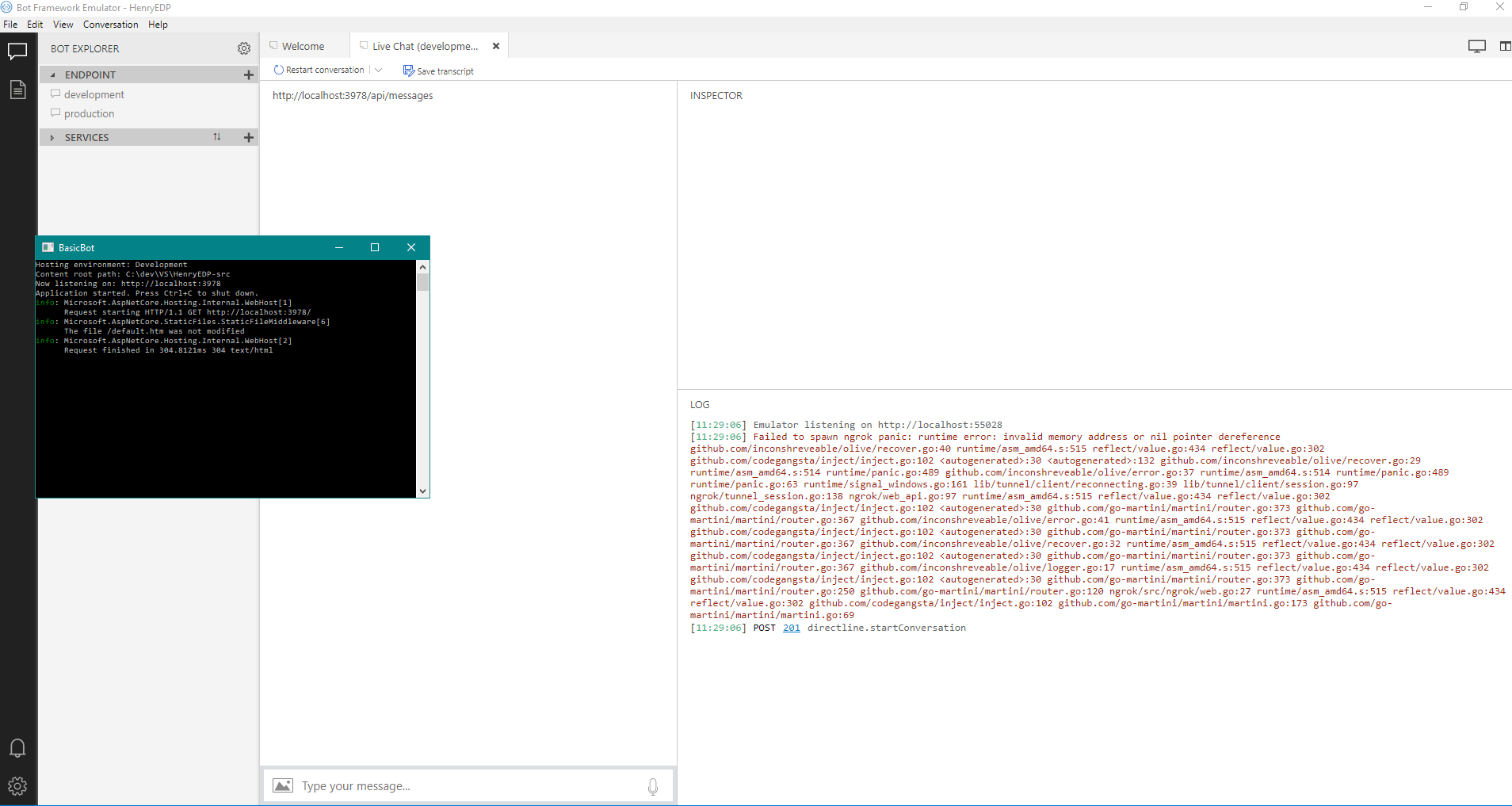The height and width of the screenshot is (806, 1512).
Task: Open the Restart conversation dropdown arrow
Action: coord(380,70)
